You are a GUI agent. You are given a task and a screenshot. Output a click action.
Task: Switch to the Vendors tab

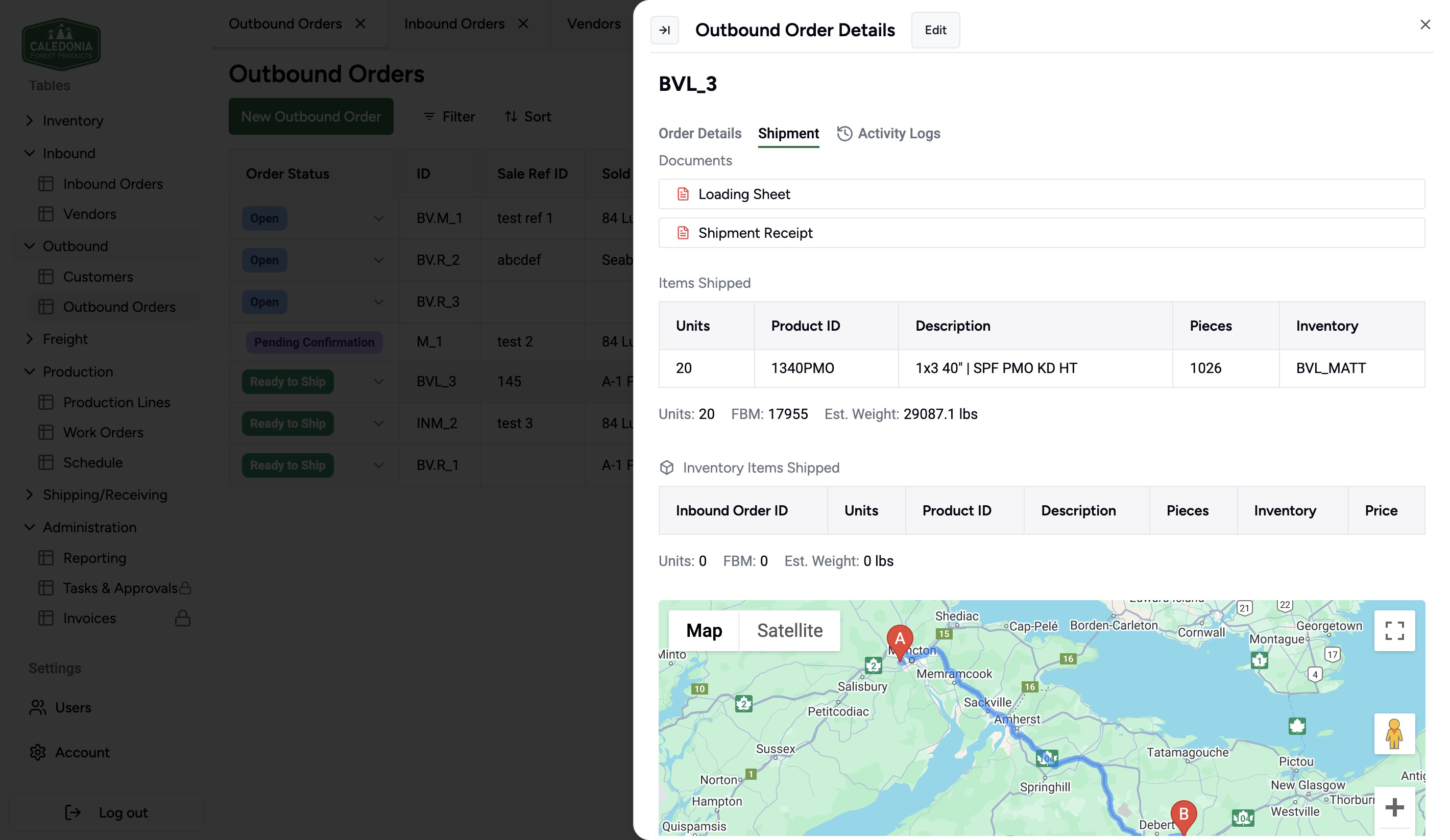click(x=593, y=23)
